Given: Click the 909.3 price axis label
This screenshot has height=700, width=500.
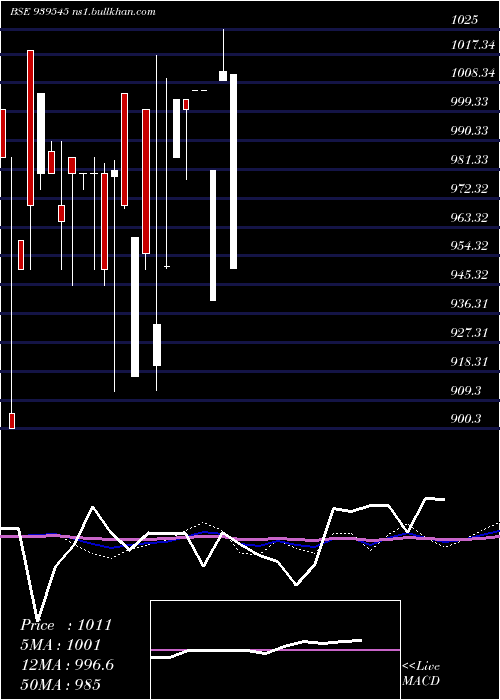Looking at the screenshot, I should [466, 391].
